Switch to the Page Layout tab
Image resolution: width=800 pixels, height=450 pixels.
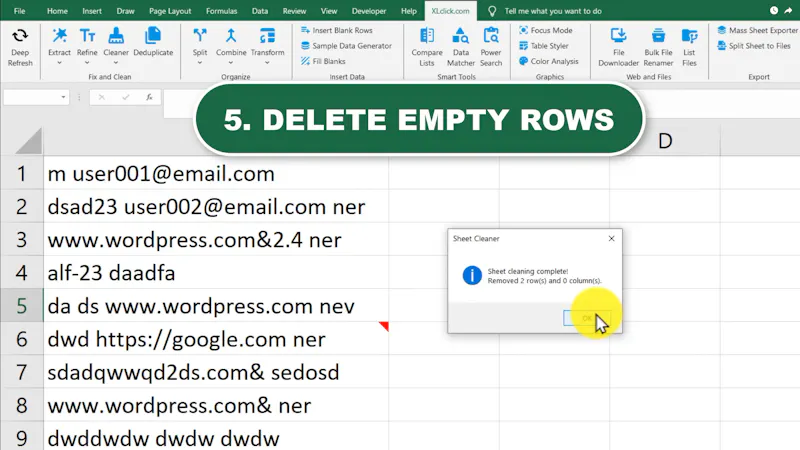(170, 11)
